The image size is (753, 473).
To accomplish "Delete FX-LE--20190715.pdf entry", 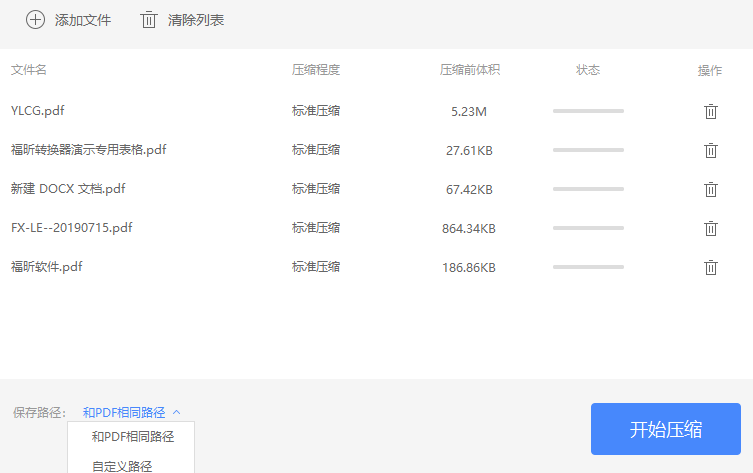I will 711,228.
